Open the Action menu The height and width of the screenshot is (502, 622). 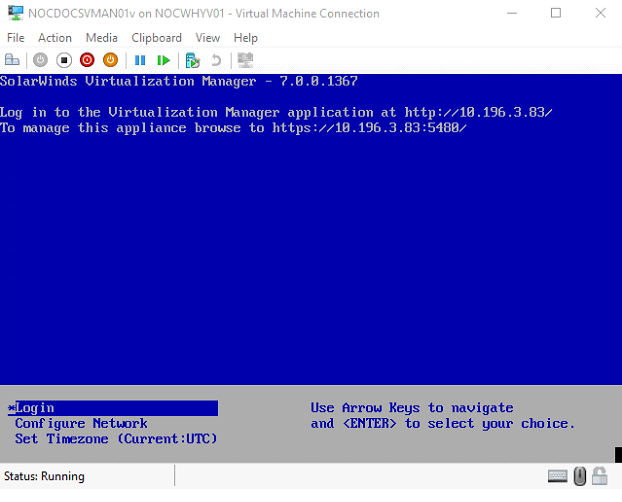pyautogui.click(x=55, y=38)
